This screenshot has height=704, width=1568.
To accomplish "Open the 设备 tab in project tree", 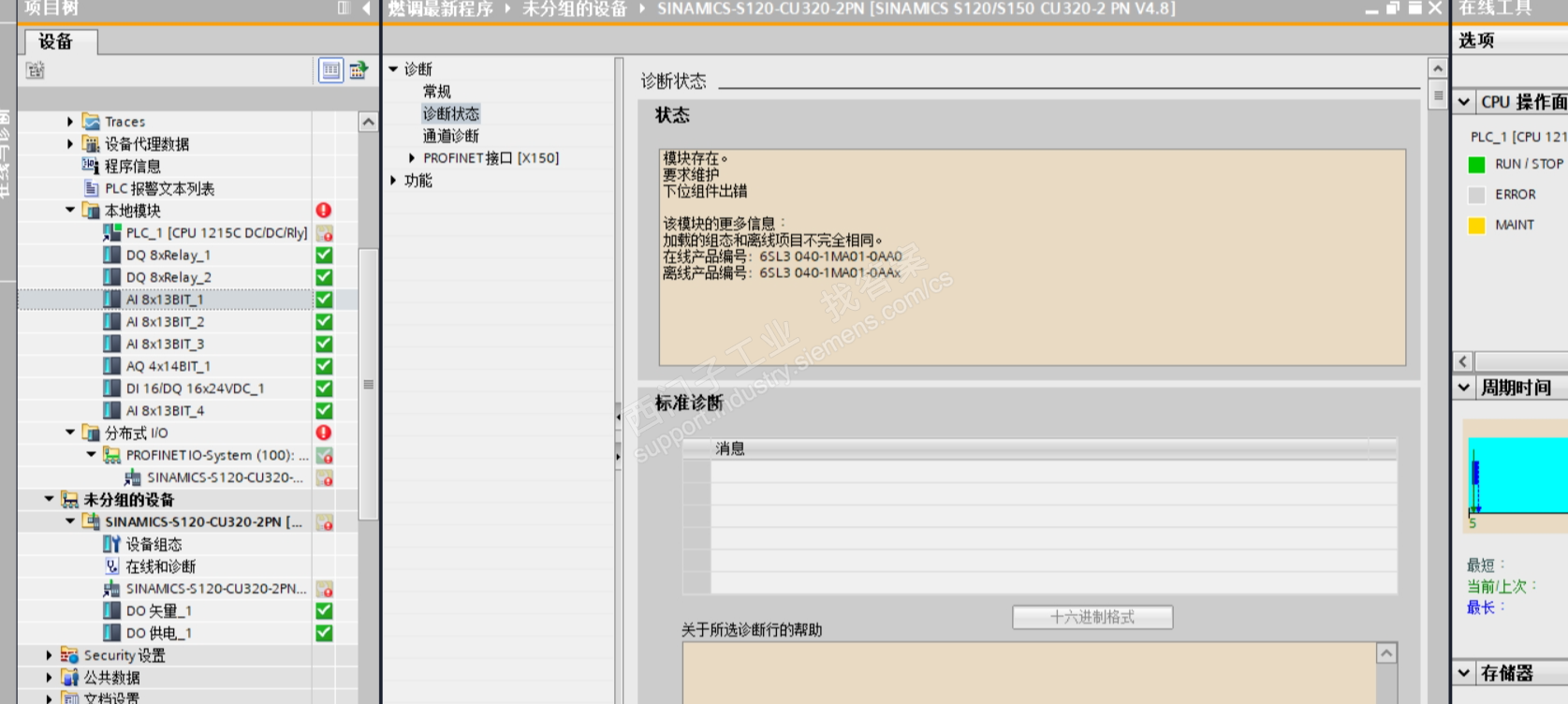I will [55, 41].
